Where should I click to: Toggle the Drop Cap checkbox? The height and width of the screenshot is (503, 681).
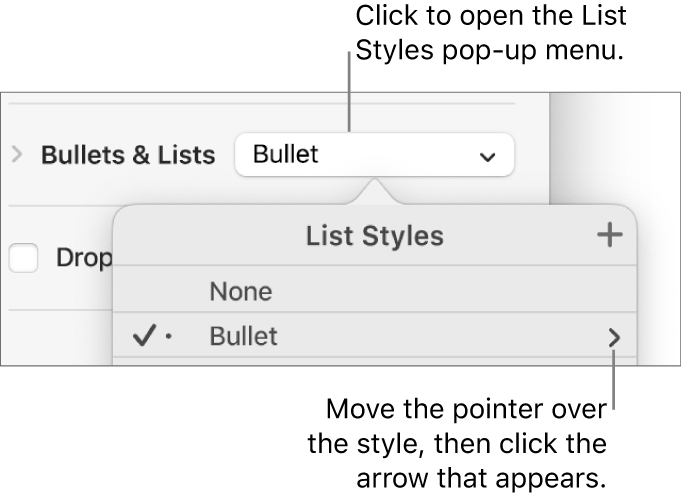click(24, 258)
